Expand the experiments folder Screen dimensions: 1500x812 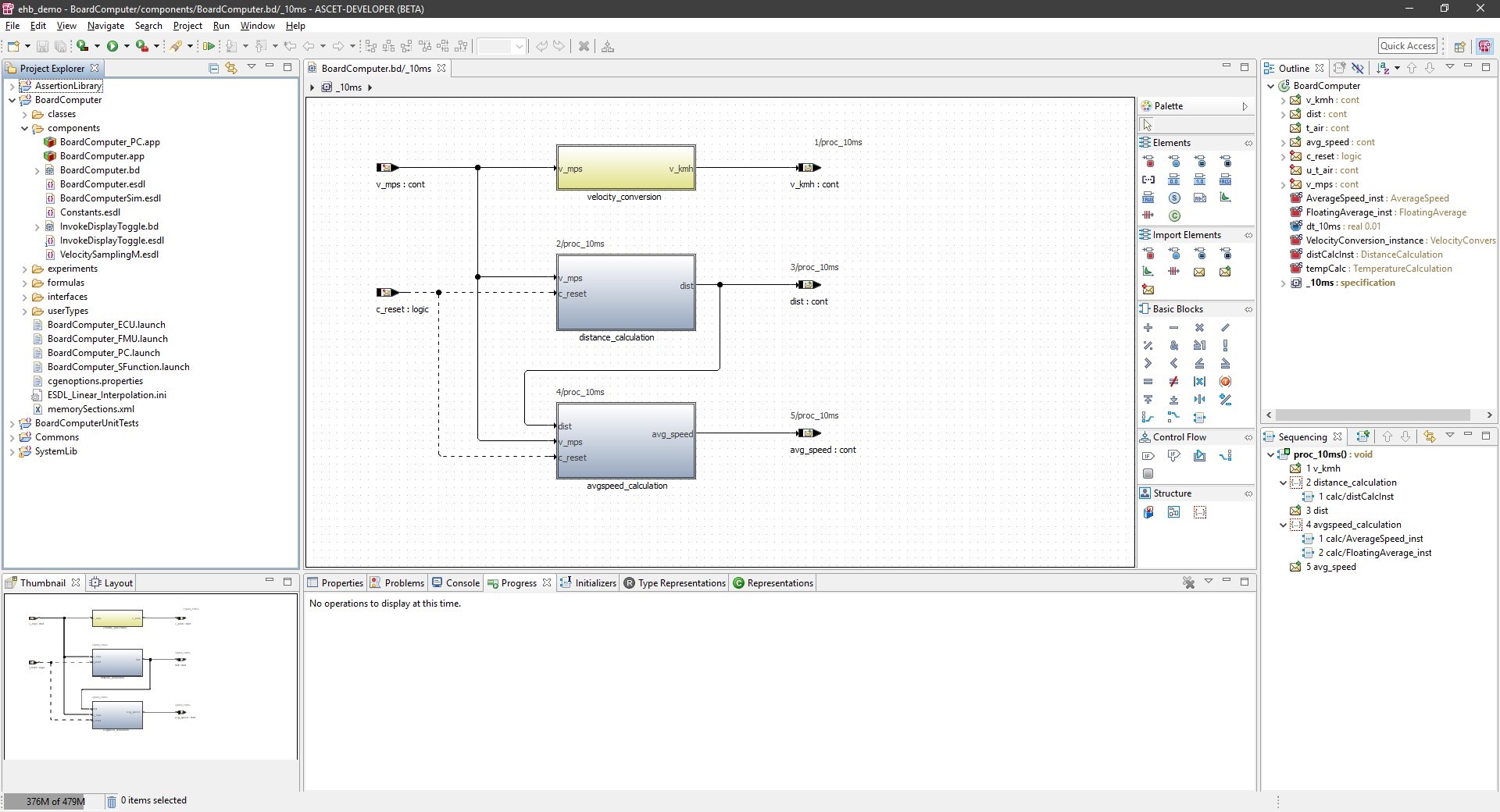click(x=25, y=269)
